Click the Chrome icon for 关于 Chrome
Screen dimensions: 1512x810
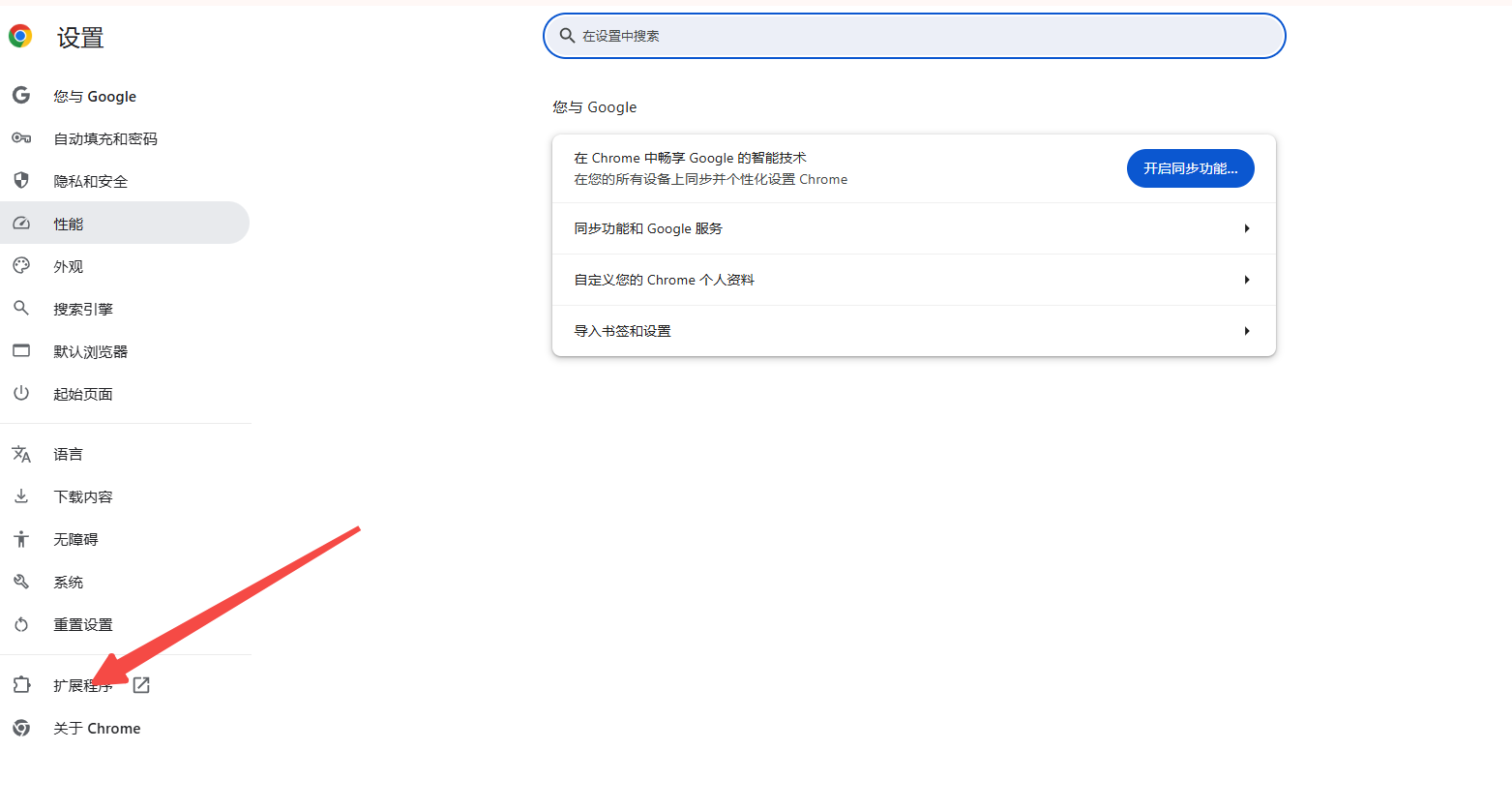tap(21, 728)
